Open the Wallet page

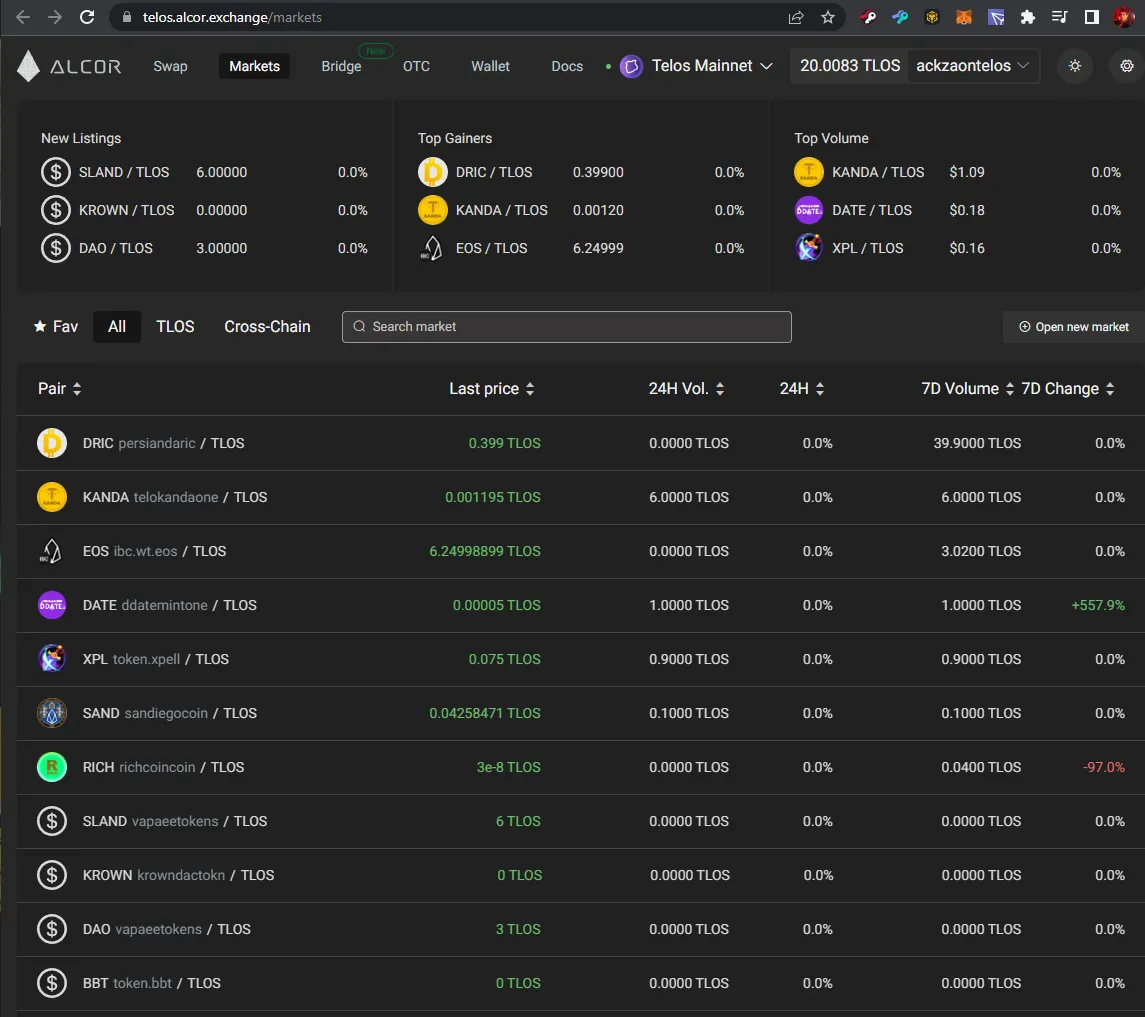coord(490,66)
